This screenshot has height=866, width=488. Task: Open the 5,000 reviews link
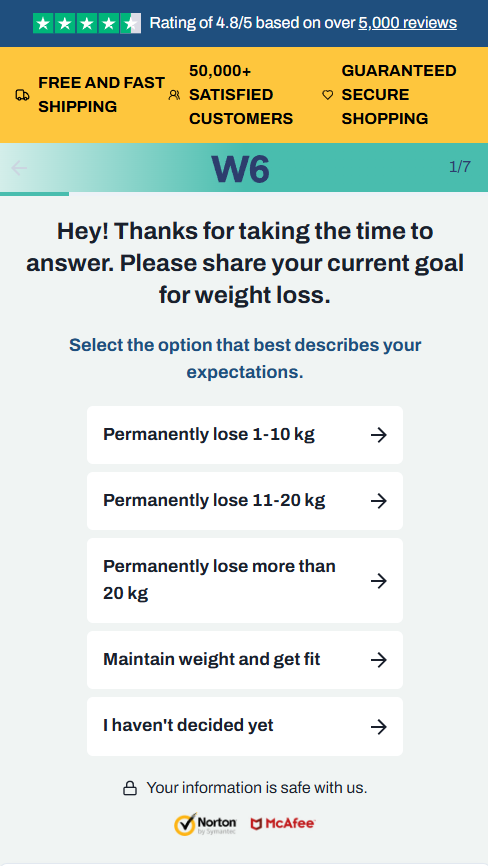tap(407, 23)
